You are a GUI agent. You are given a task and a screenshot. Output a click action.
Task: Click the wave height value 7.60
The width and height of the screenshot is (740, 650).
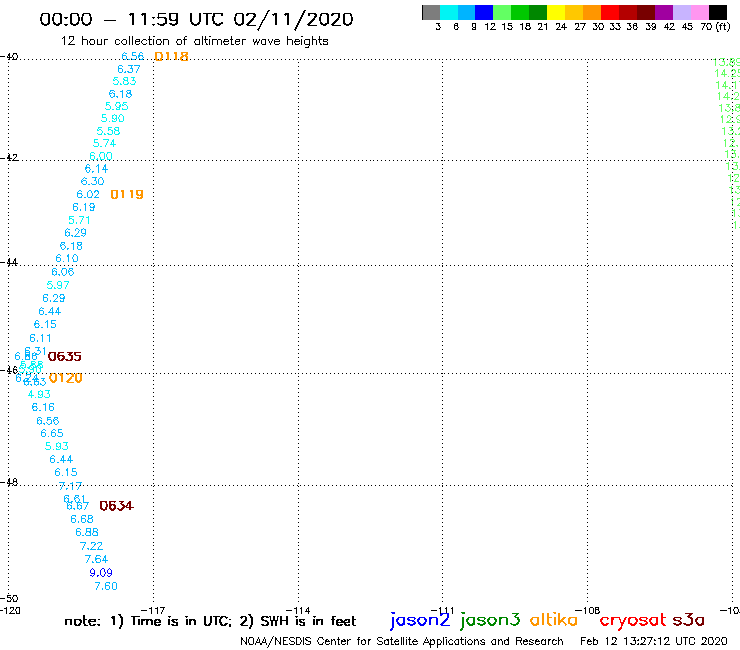tap(106, 586)
